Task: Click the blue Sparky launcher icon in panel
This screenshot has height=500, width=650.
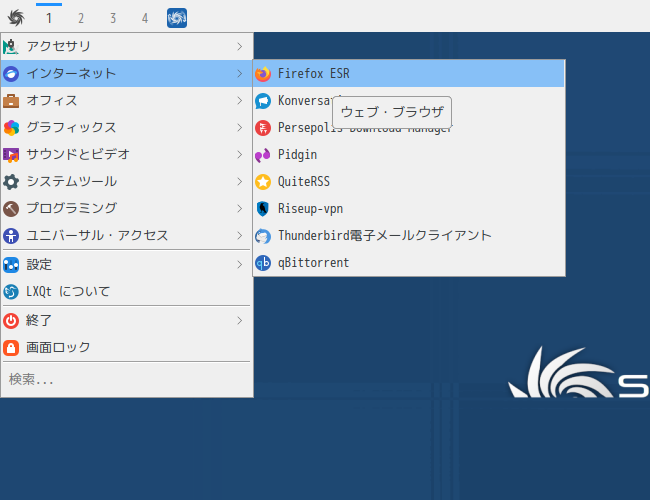Action: 177,18
